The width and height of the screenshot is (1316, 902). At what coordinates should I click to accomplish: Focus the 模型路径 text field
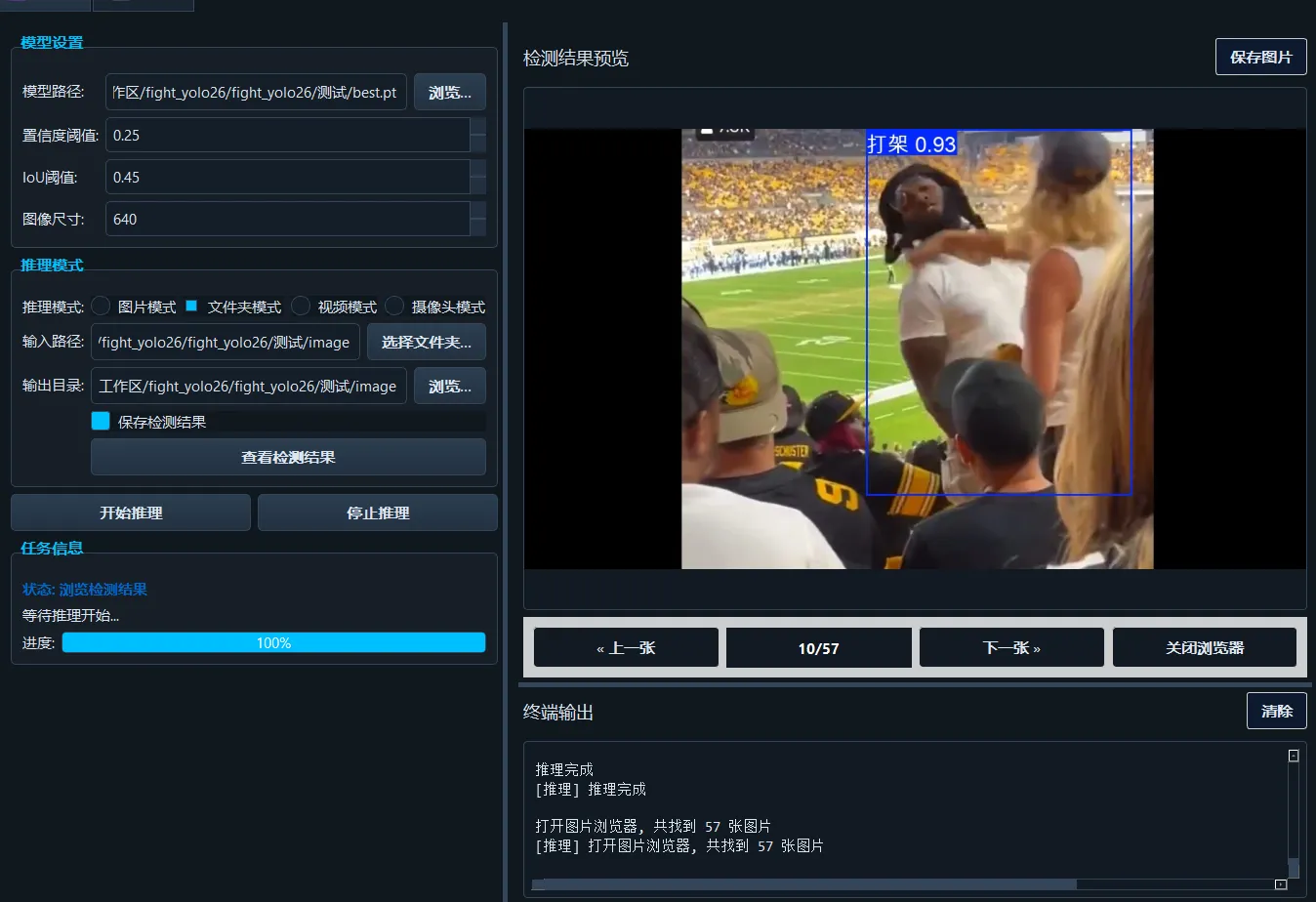click(256, 93)
